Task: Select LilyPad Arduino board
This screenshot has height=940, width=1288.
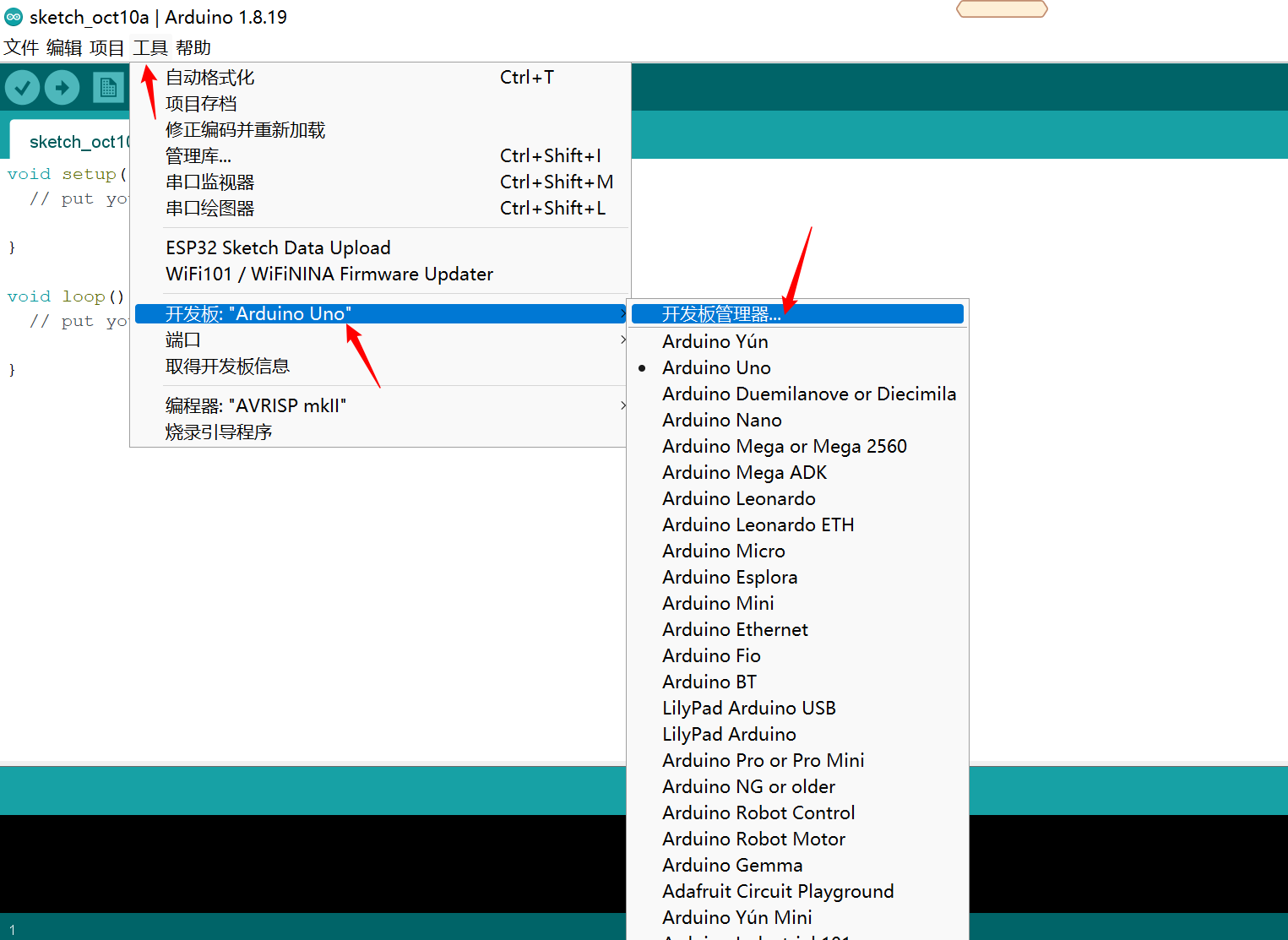Action: click(x=797, y=734)
